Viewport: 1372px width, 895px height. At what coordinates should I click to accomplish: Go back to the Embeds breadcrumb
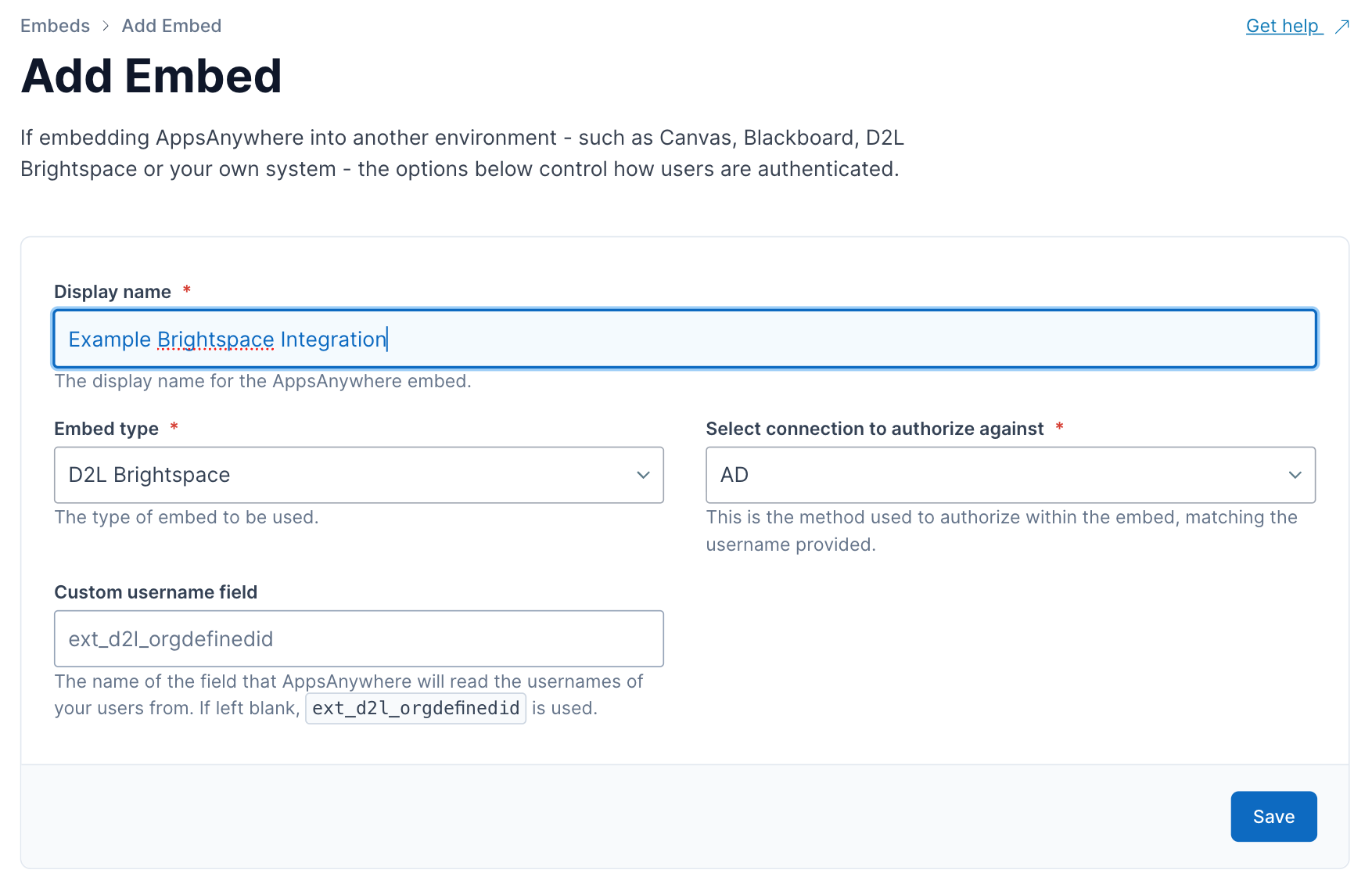pyautogui.click(x=55, y=26)
